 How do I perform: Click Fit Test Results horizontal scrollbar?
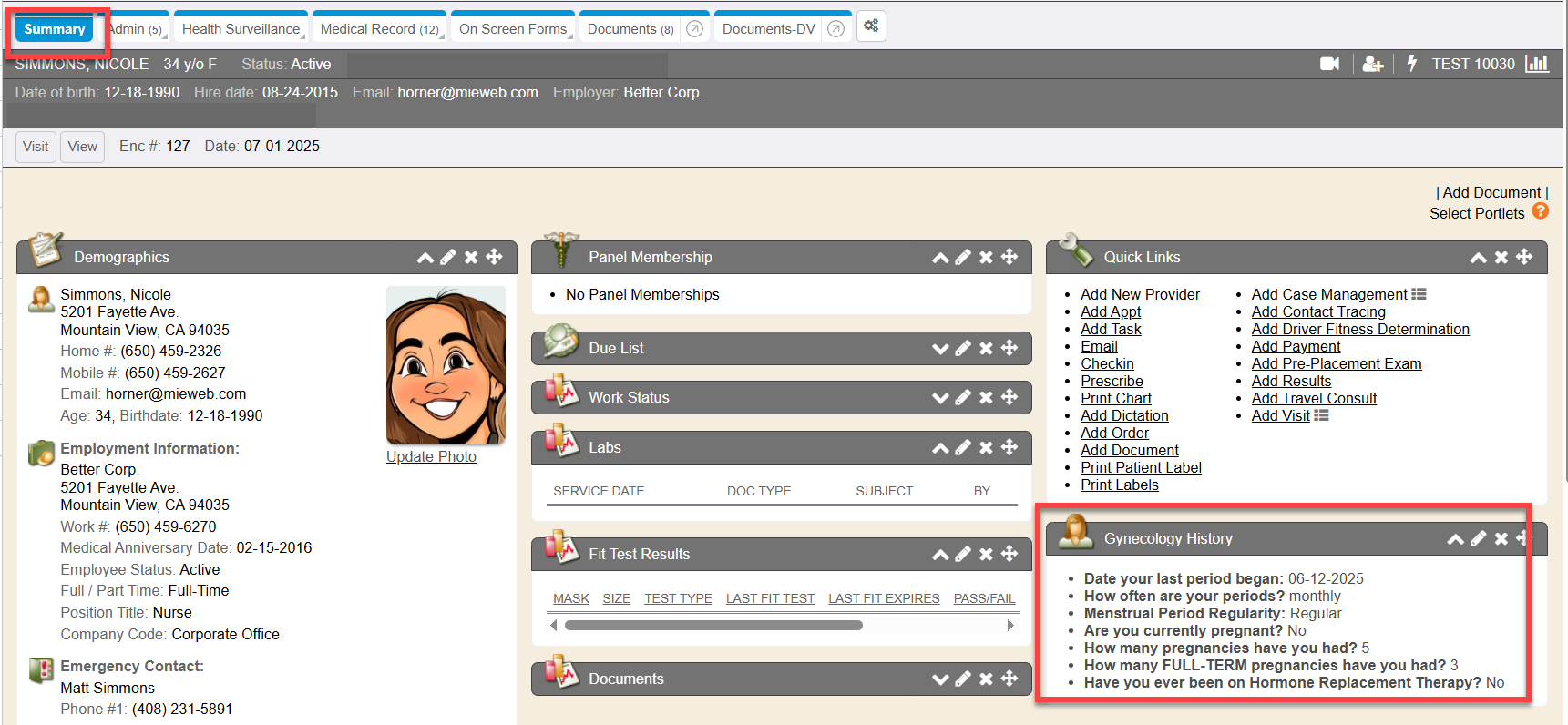(x=712, y=626)
